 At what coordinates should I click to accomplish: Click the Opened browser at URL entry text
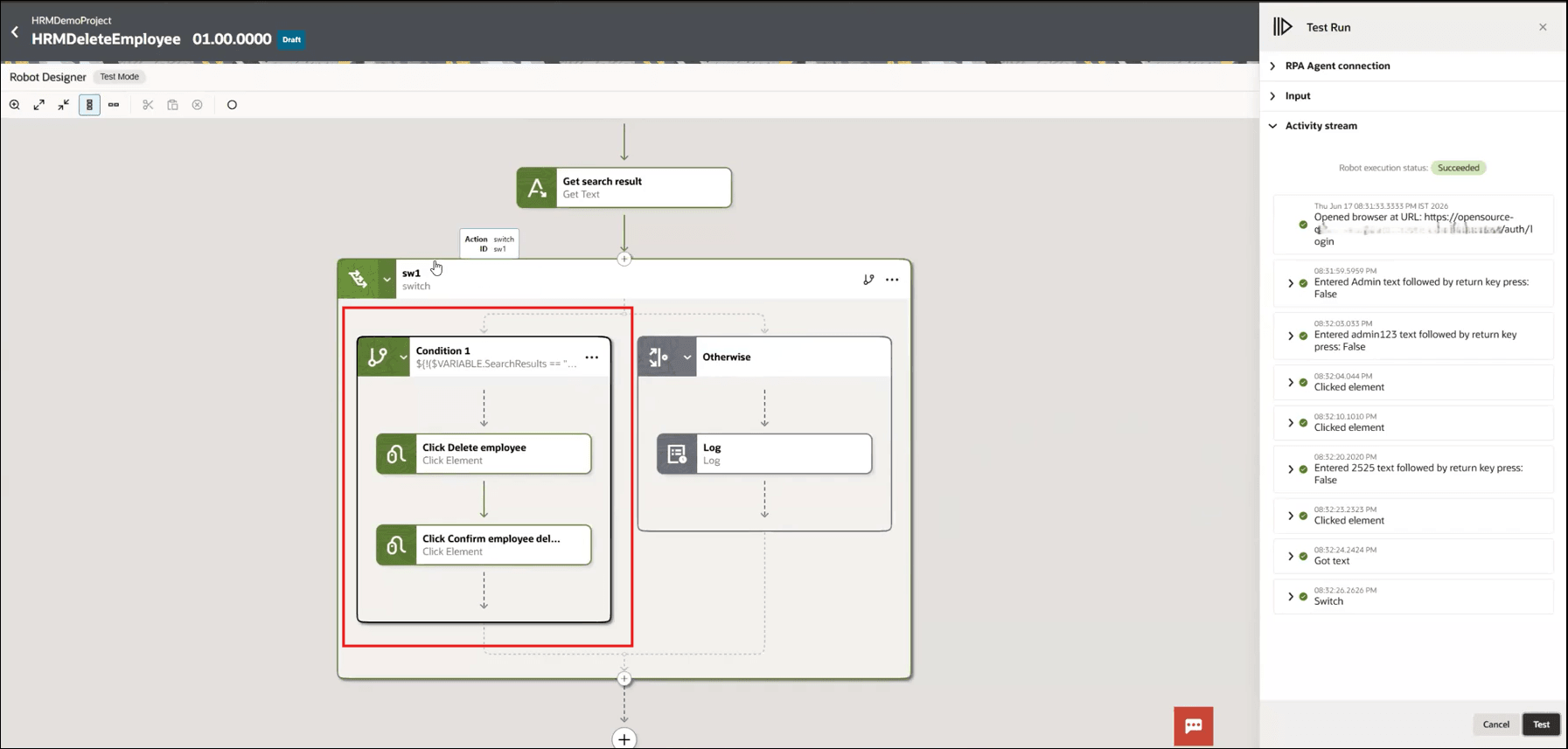point(1423,229)
